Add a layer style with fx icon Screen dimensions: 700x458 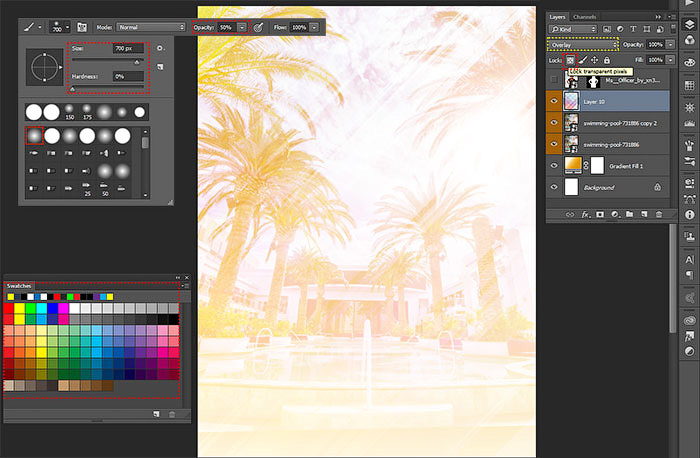[585, 214]
